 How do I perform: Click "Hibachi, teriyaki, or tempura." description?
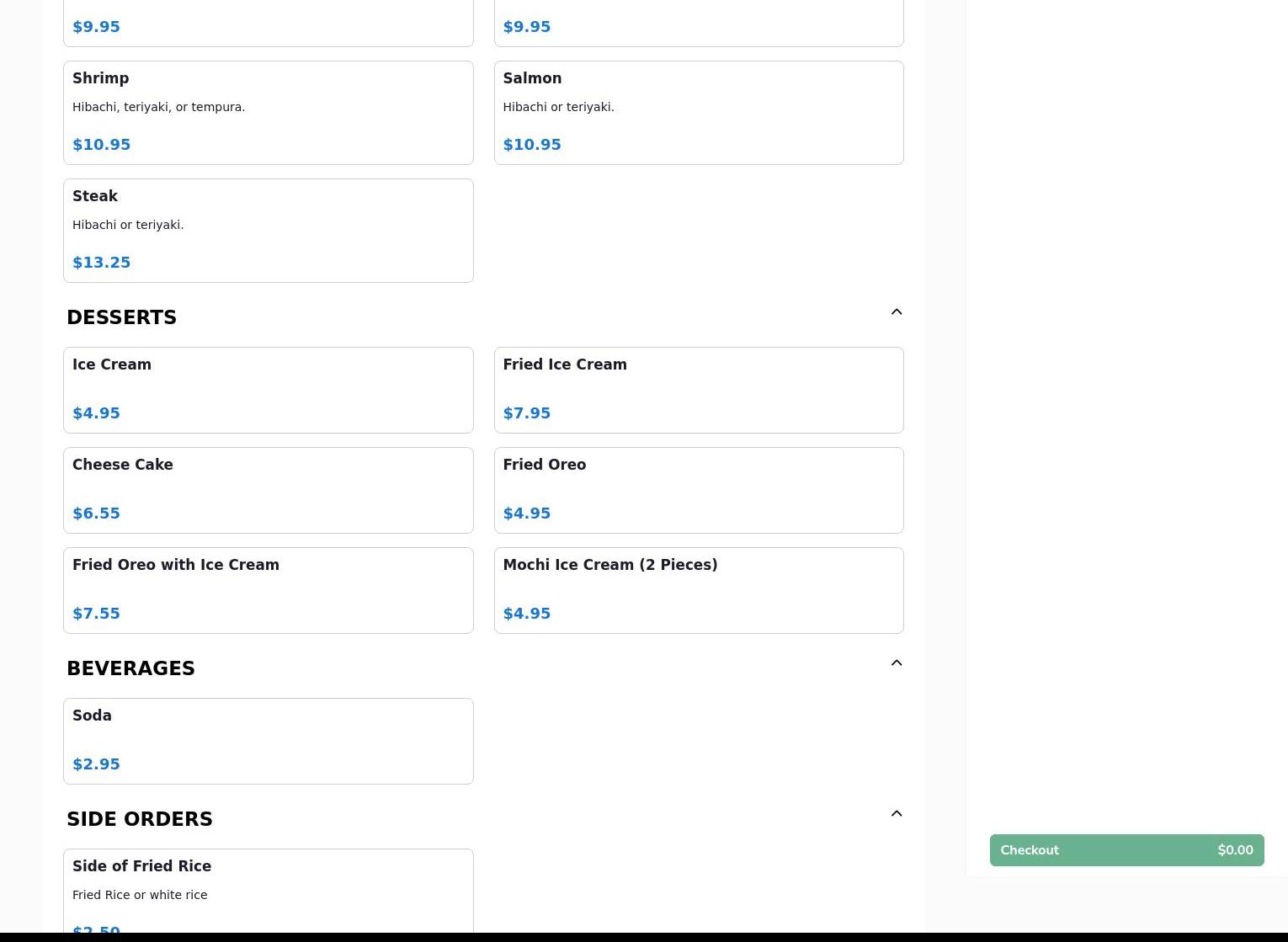tap(159, 107)
